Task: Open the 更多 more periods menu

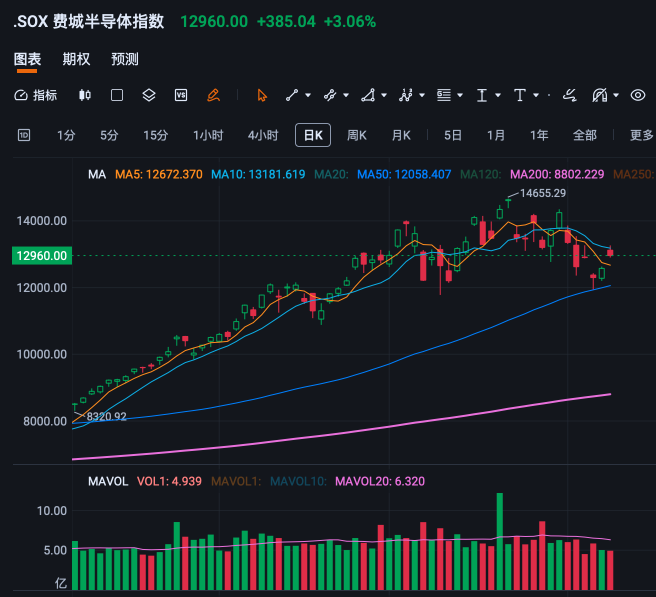Action: point(641,135)
